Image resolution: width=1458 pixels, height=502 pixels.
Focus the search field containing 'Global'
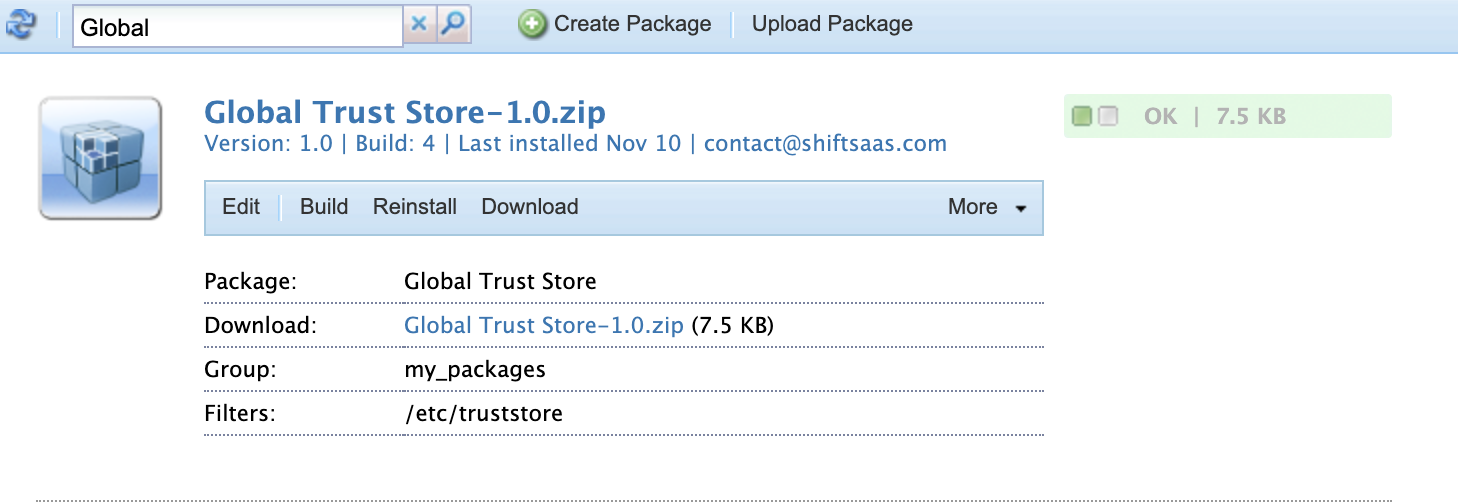pyautogui.click(x=237, y=27)
